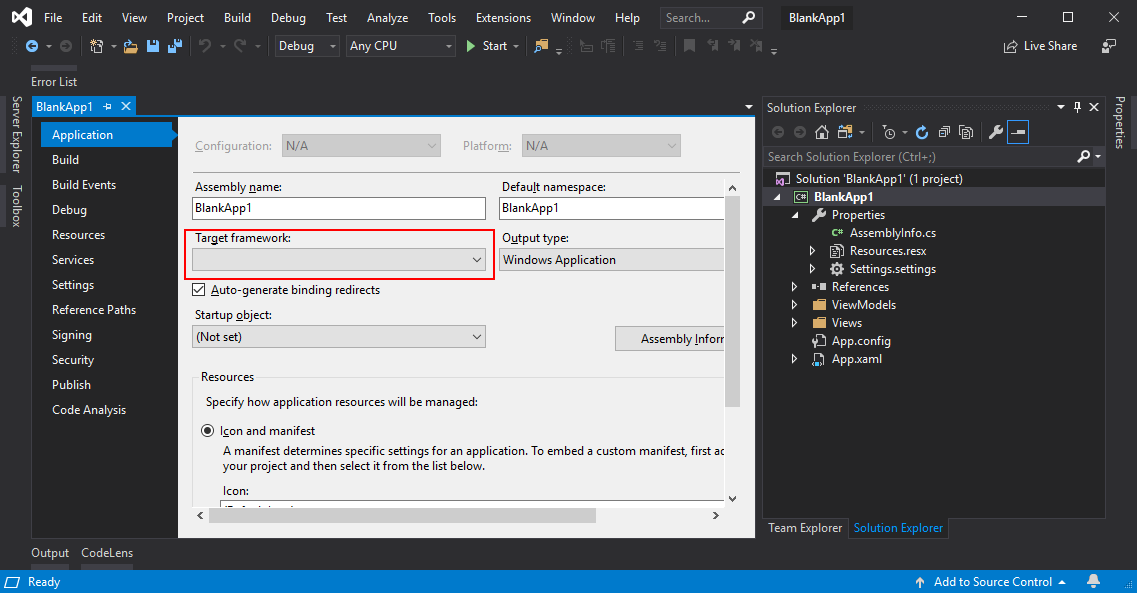Toggle Preview Selected Items in Solution Explorer
This screenshot has width=1137, height=600.
tap(1017, 131)
